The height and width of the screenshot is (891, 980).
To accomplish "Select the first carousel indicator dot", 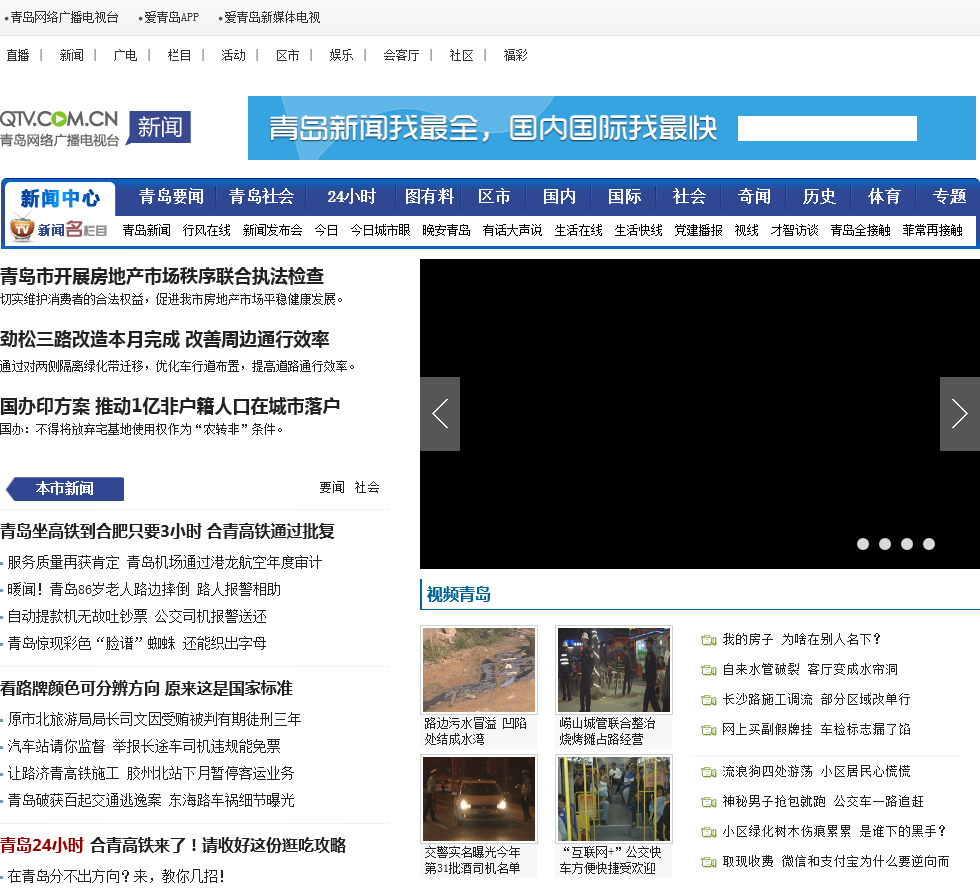I will (863, 544).
